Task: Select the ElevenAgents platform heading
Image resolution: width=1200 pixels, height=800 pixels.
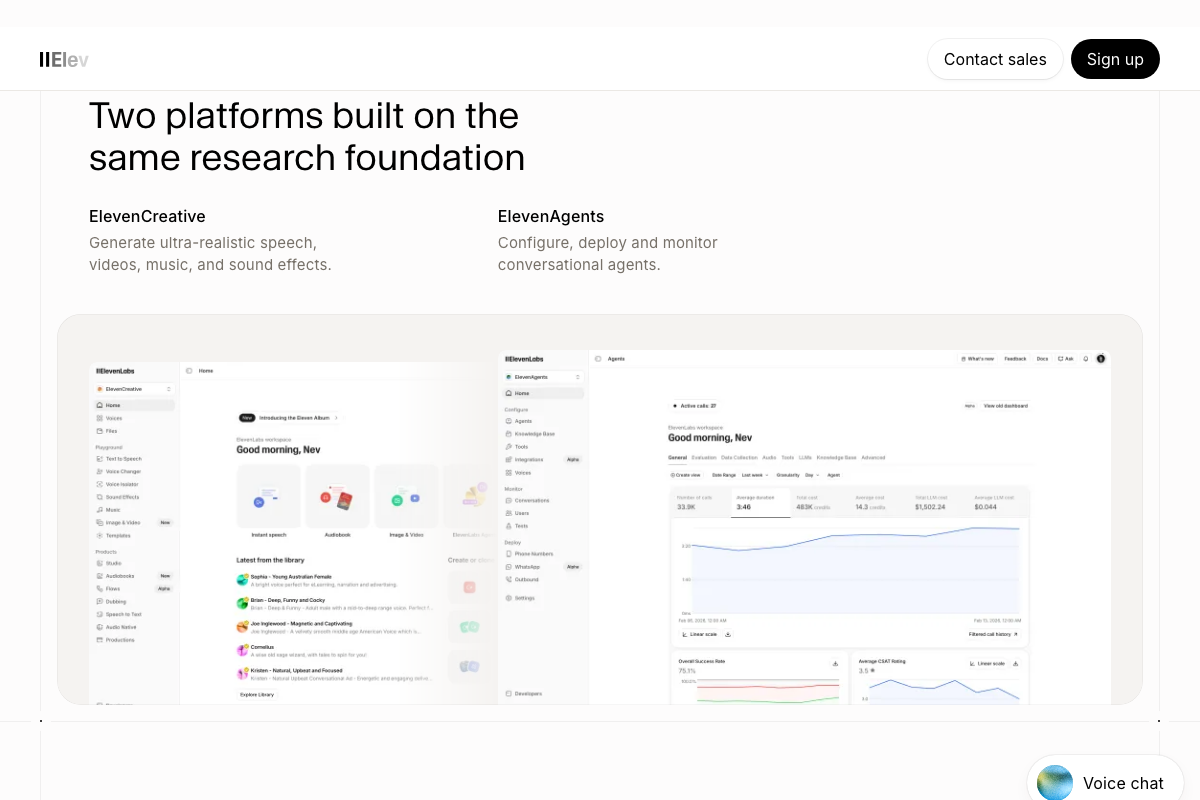Action: point(551,216)
